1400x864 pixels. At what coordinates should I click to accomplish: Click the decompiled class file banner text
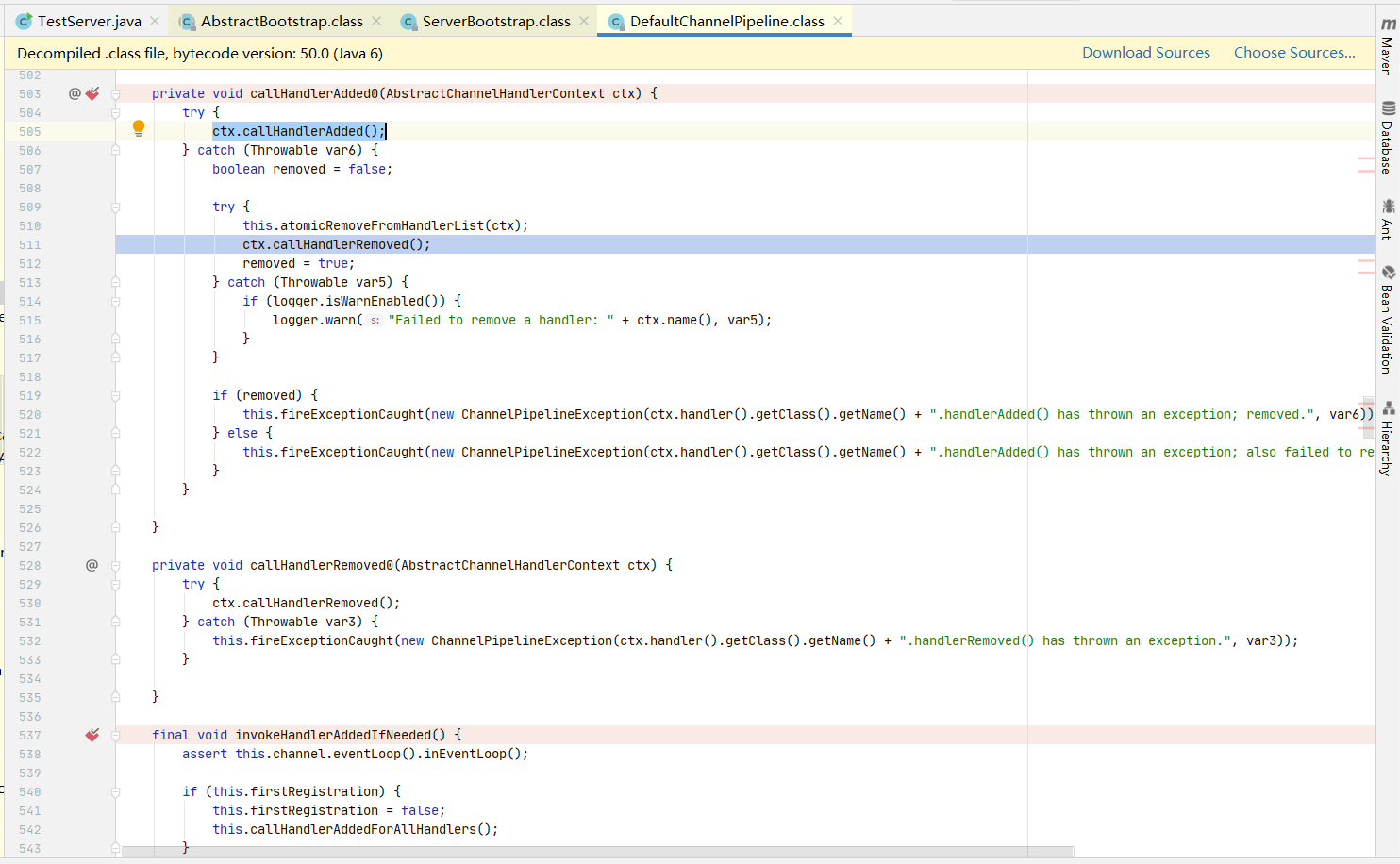tap(200, 54)
